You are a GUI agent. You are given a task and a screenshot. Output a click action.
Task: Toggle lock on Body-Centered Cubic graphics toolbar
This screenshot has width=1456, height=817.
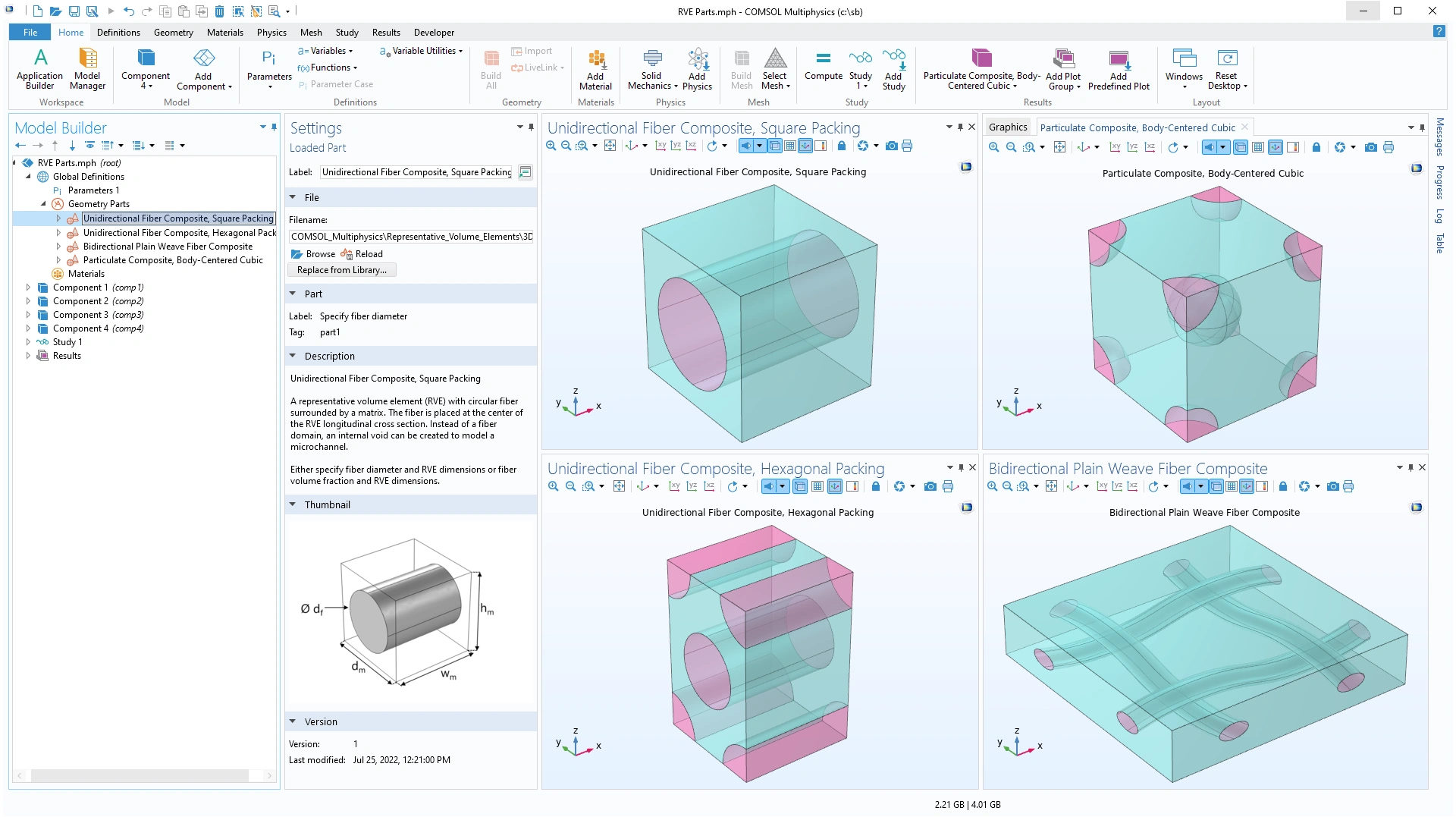click(x=1316, y=147)
